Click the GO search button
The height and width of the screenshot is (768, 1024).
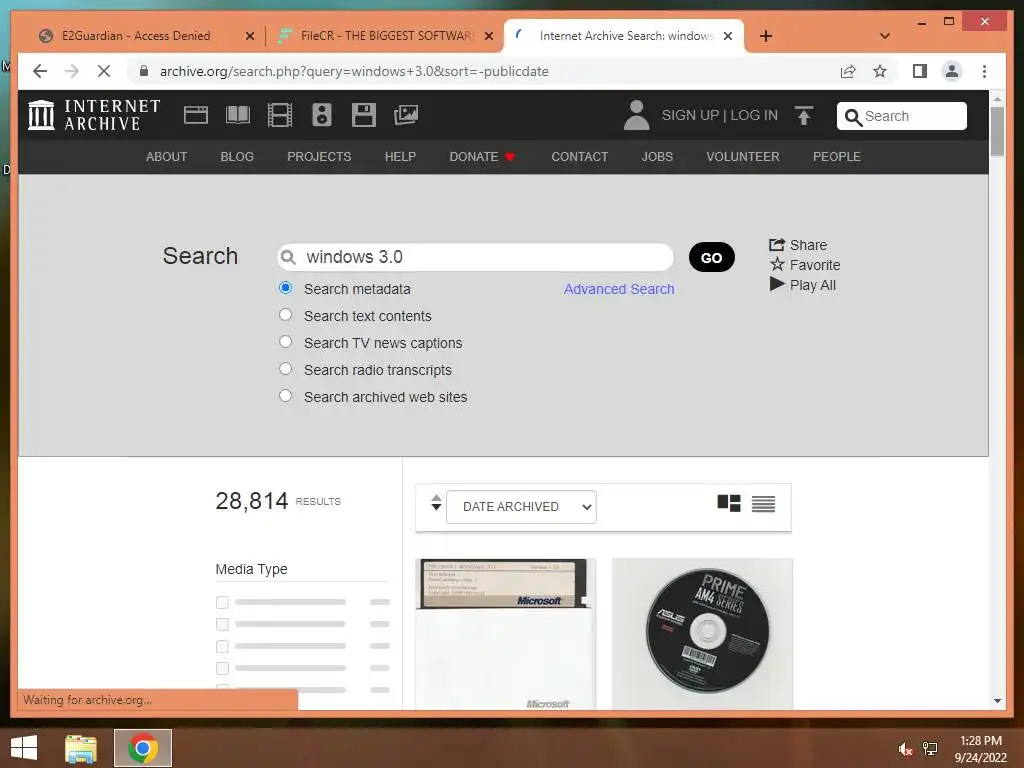712,257
